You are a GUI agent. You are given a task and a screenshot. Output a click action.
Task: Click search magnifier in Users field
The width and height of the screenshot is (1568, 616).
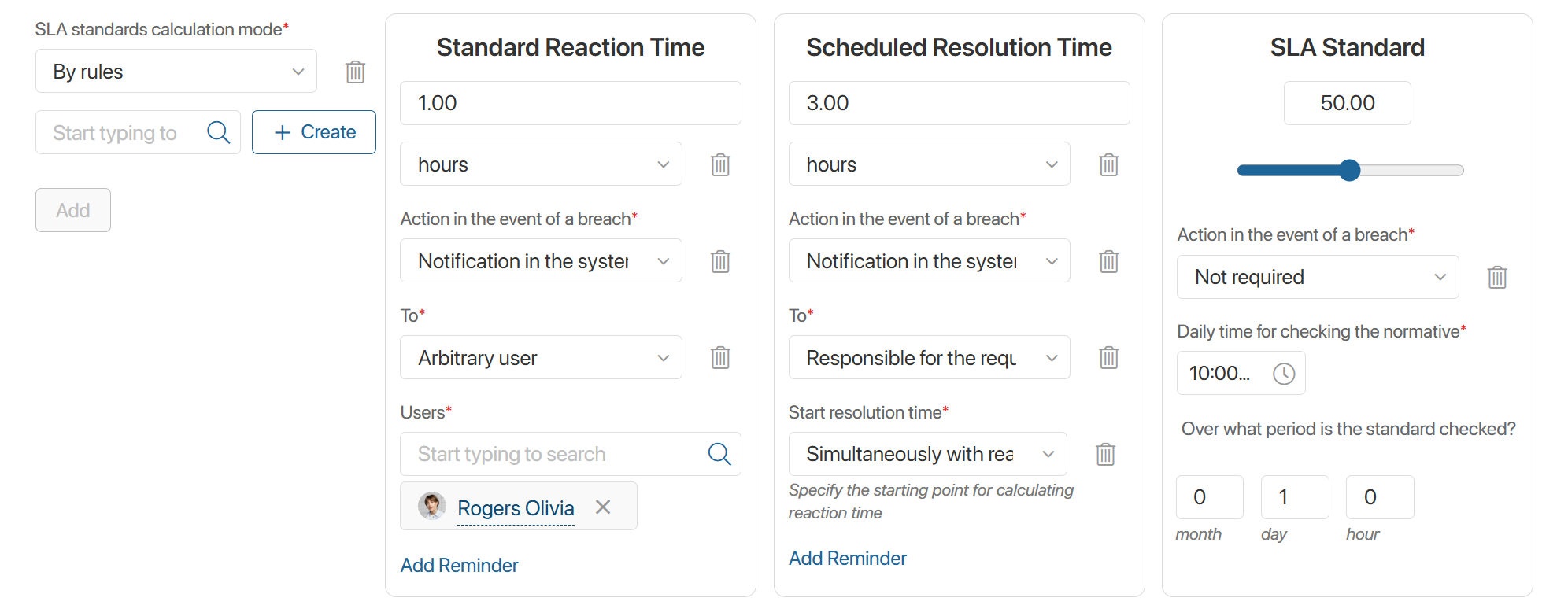(x=719, y=454)
